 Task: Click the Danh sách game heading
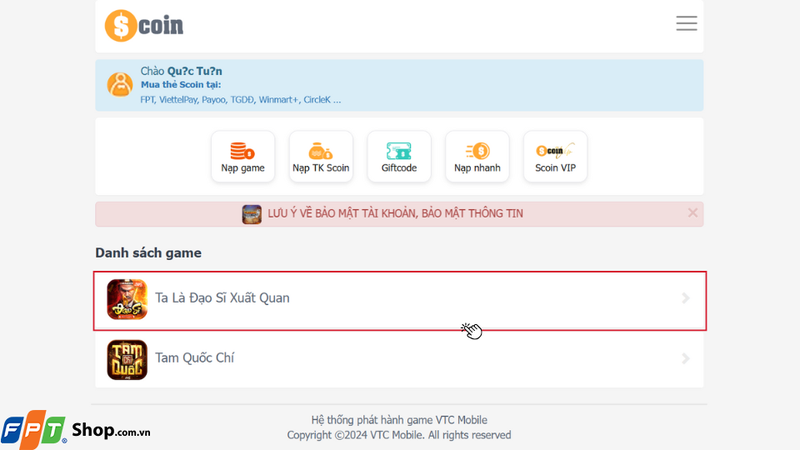coord(148,253)
